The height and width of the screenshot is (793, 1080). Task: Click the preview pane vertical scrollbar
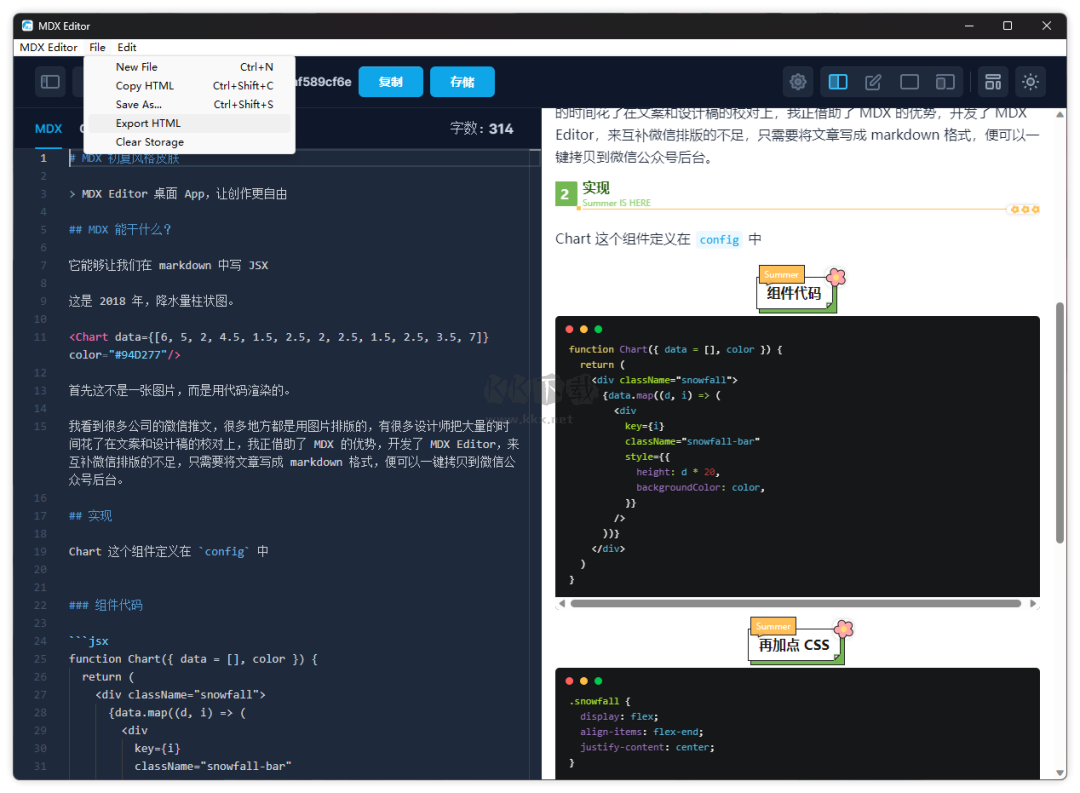point(1059,420)
